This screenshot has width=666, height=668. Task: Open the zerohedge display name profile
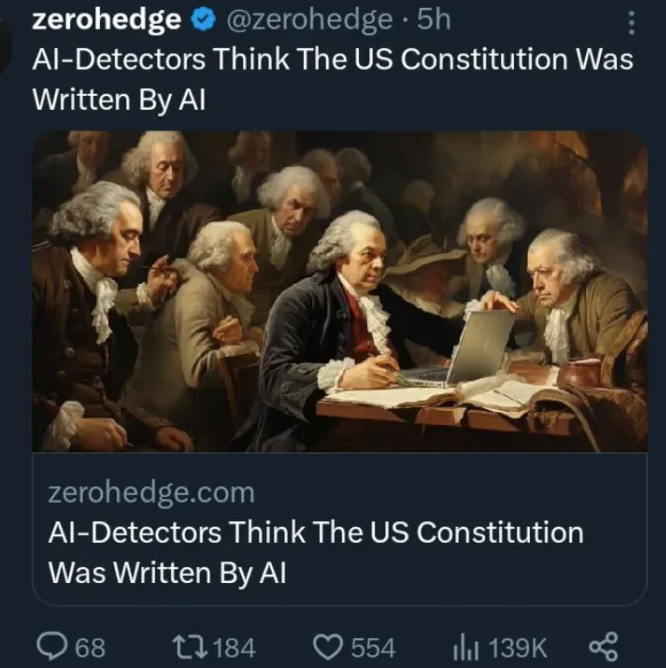107,20
